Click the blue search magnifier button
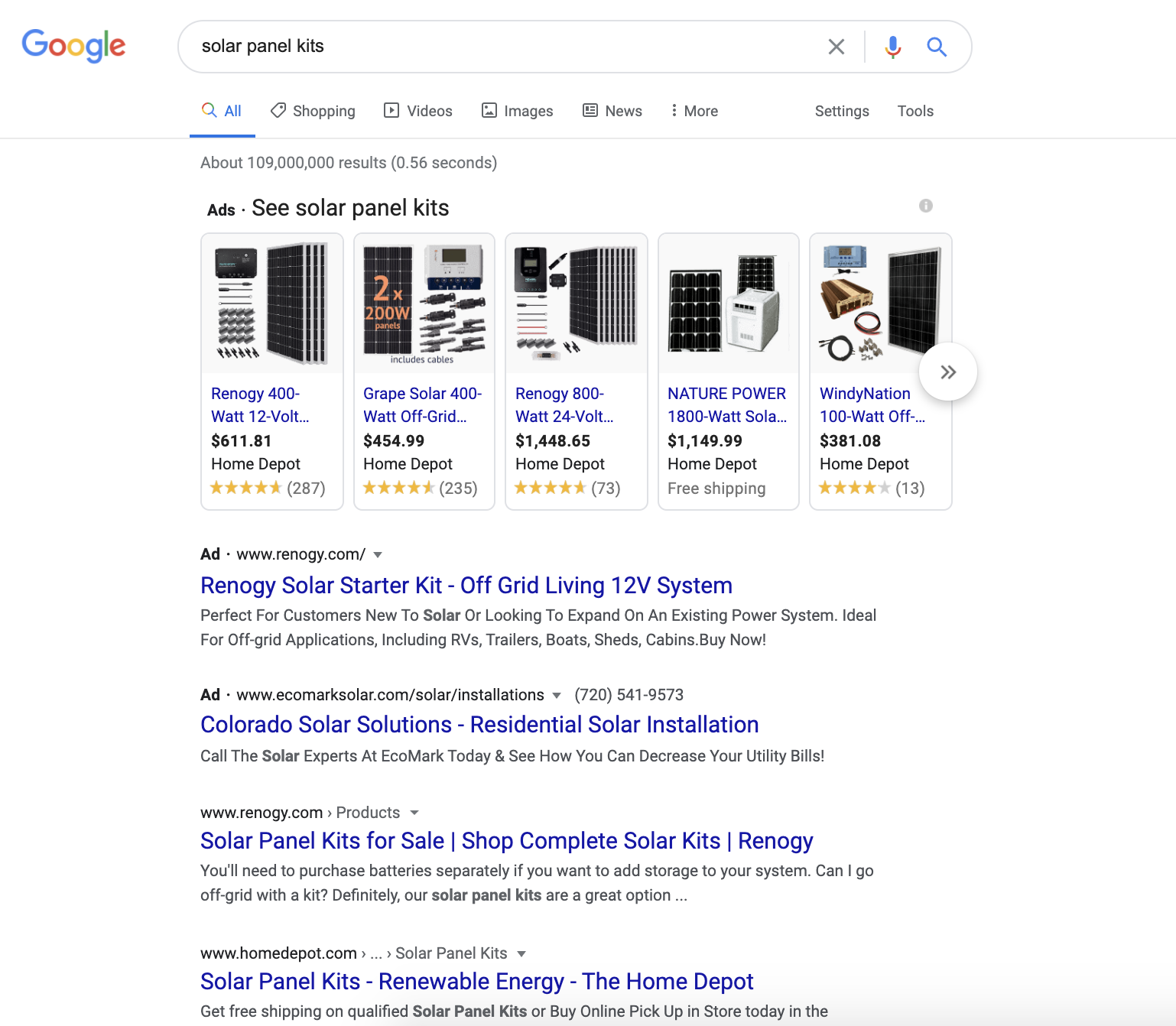 tap(937, 47)
